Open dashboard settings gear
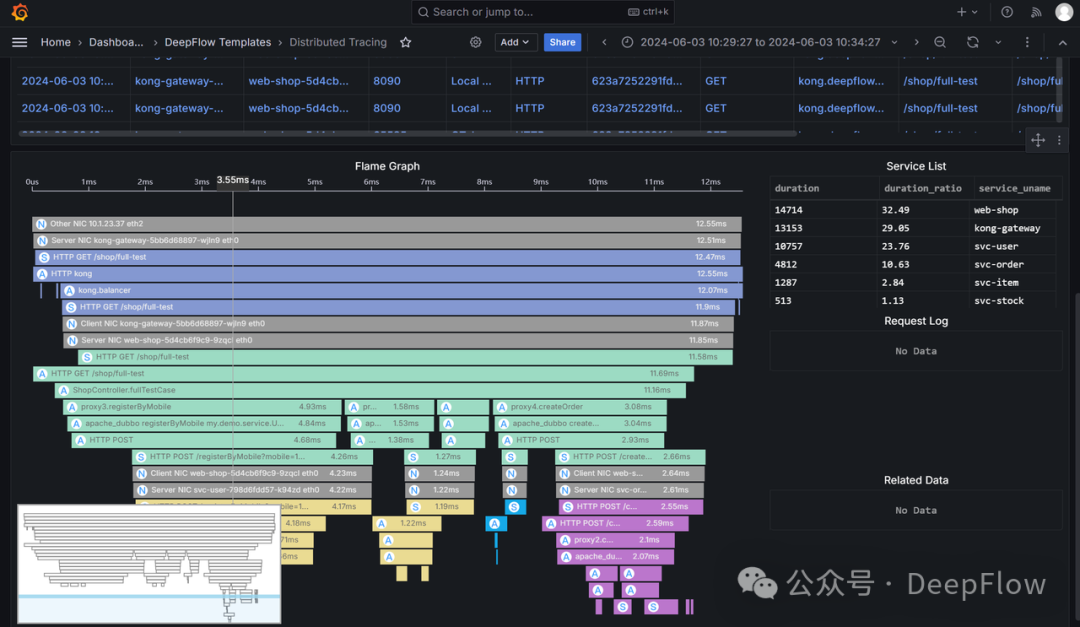Viewport: 1080px width, 627px height. [x=476, y=42]
